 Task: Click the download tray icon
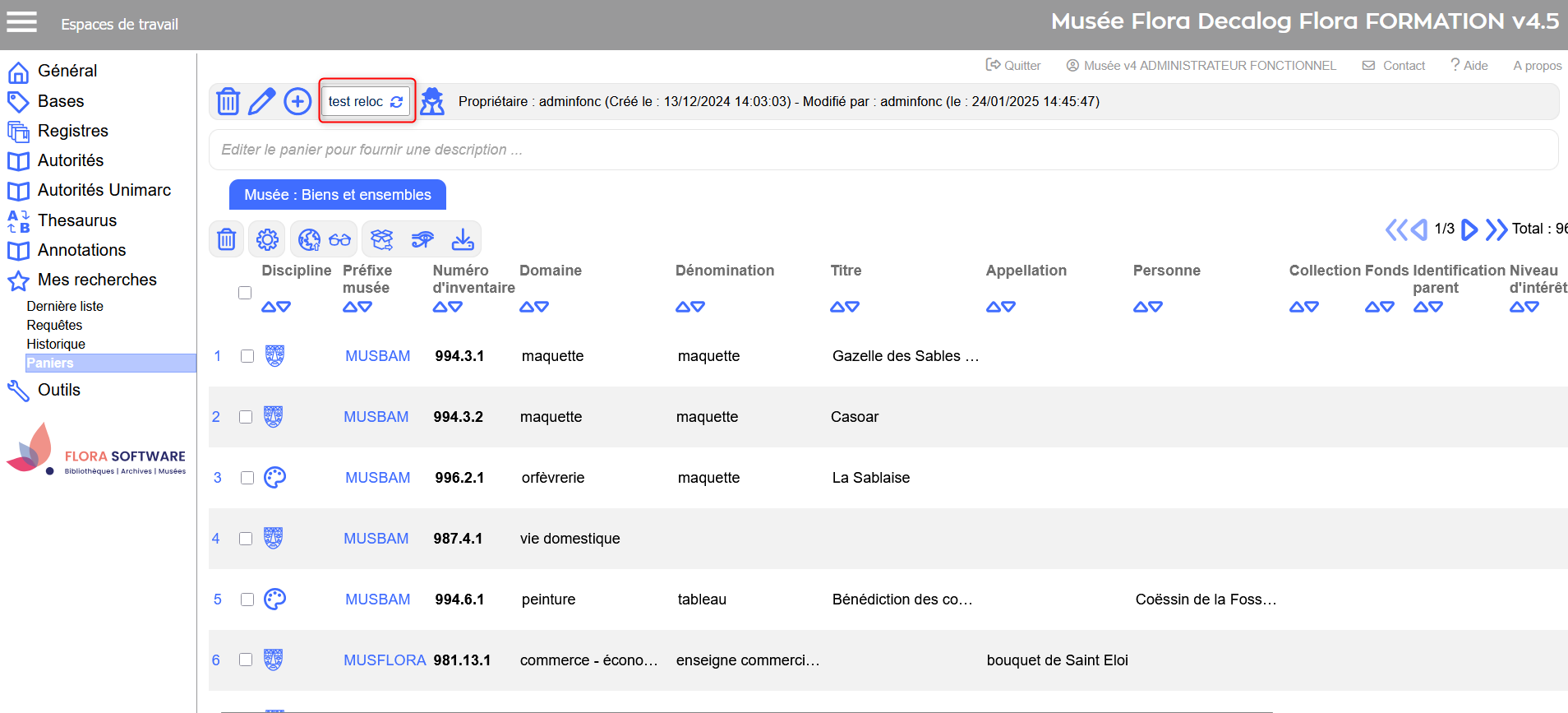463,239
